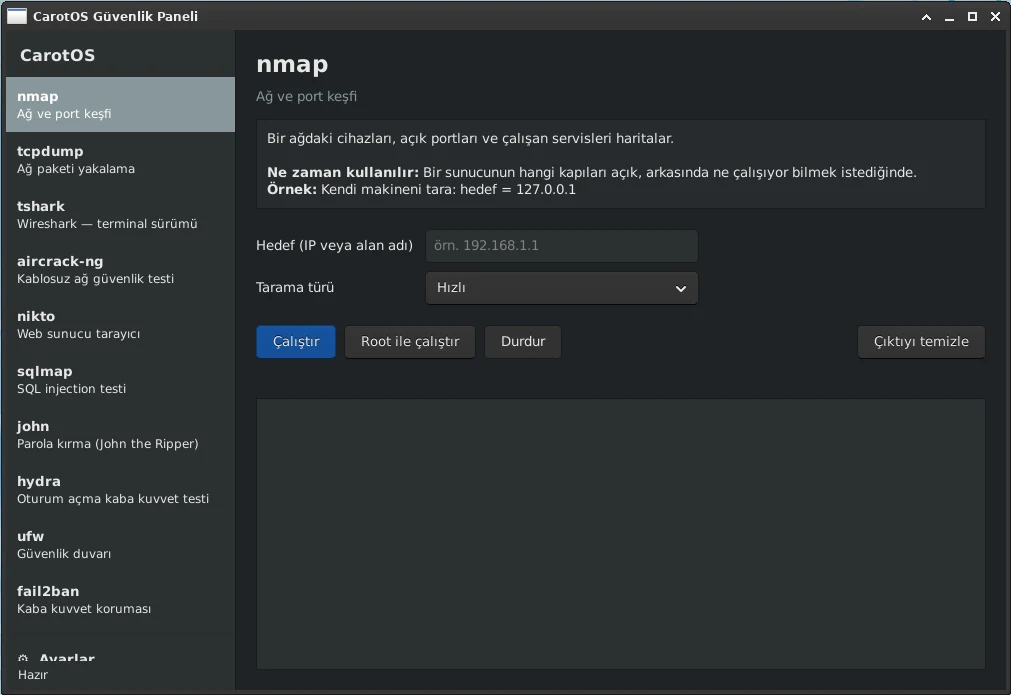Screen dimensions: 1011x695
Task: Click the Çalıştır run button
Action: point(296,342)
